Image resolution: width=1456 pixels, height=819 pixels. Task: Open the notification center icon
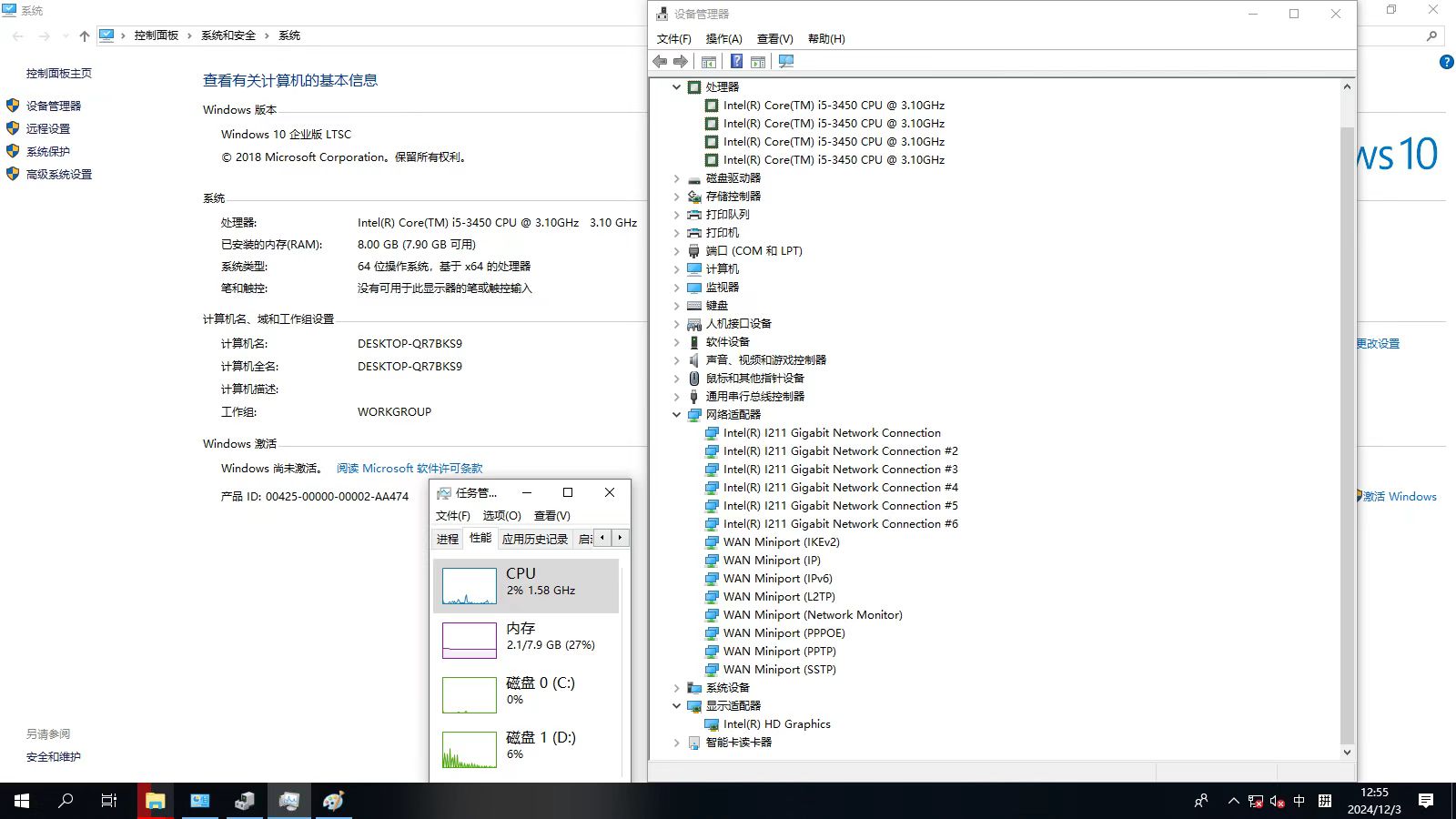[x=1426, y=801]
